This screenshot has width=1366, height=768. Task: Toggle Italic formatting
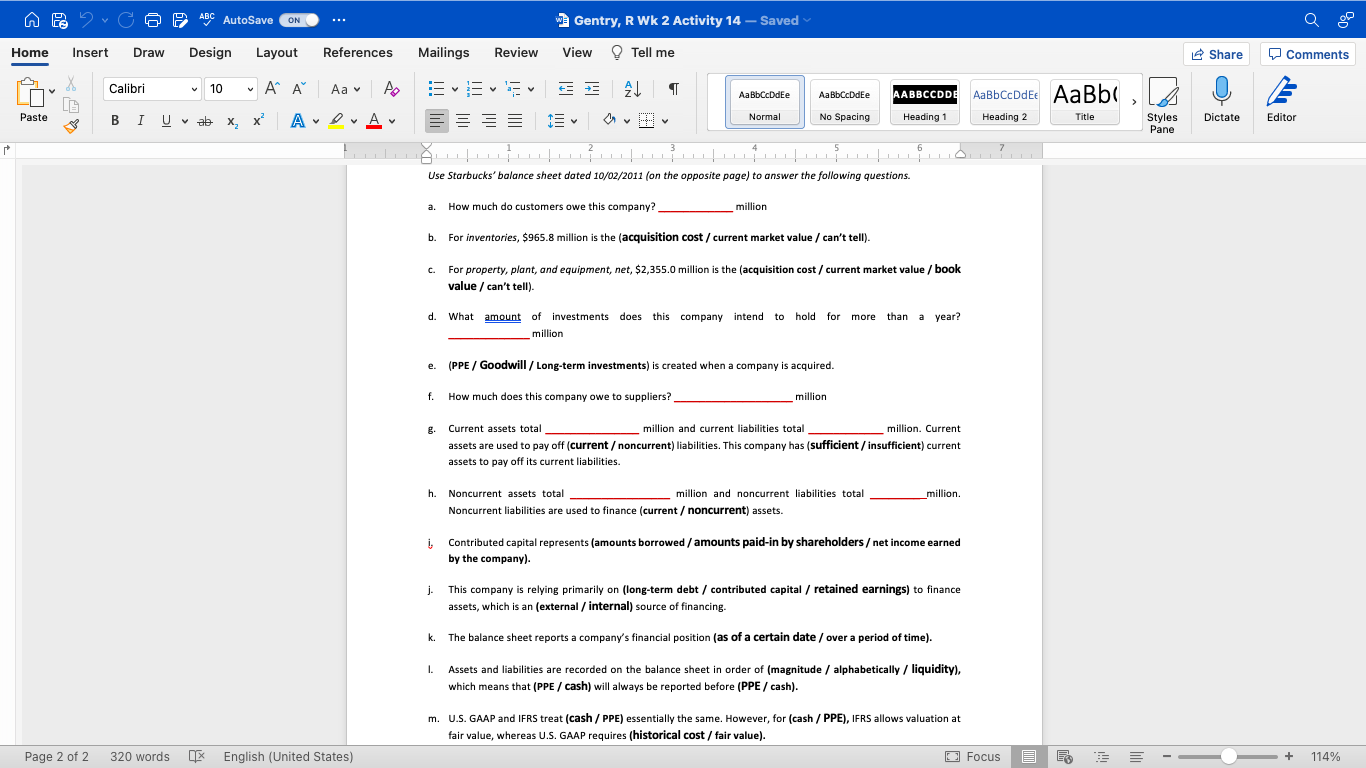[140, 120]
